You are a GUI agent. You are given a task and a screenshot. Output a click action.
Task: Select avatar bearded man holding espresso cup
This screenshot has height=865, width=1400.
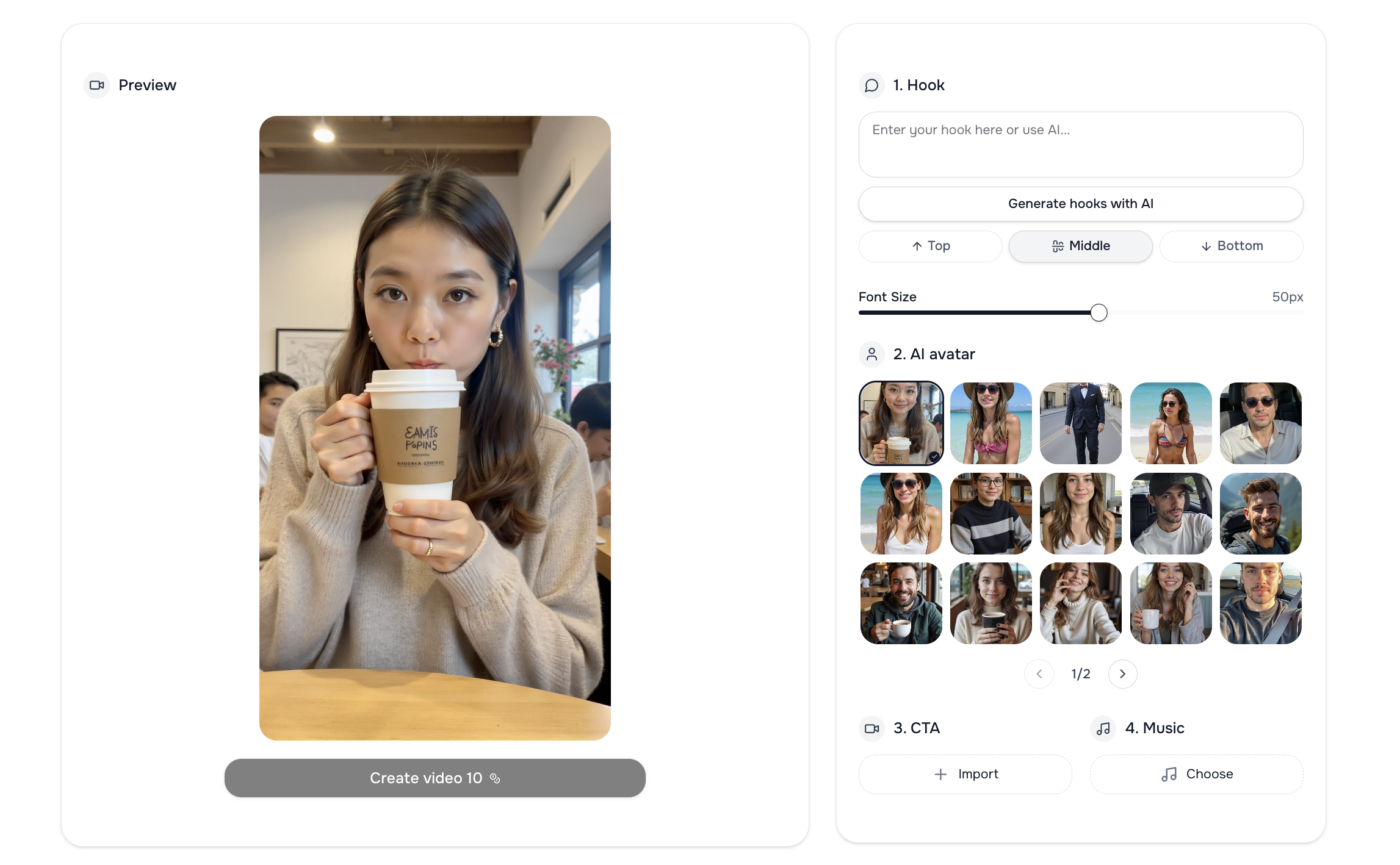click(x=901, y=603)
